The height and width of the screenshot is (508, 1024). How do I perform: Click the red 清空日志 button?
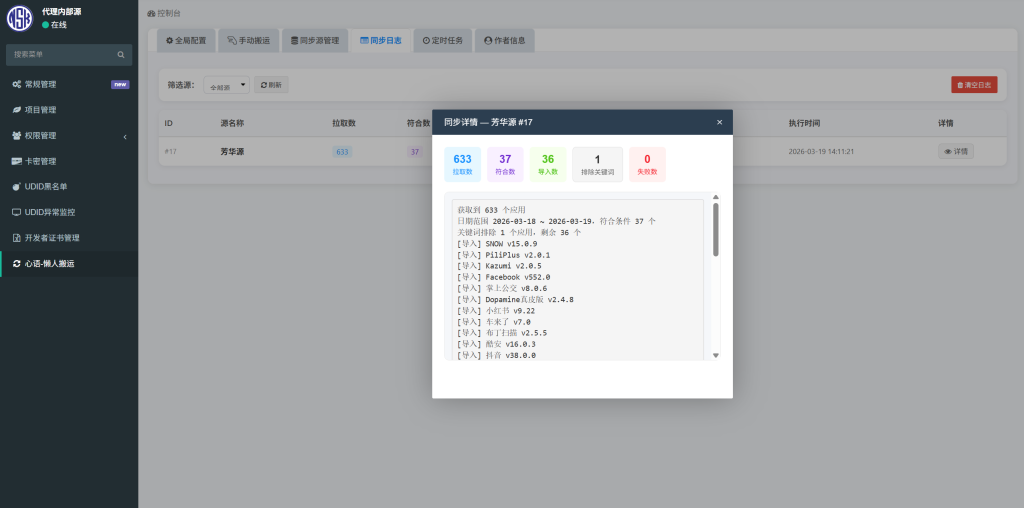tap(973, 85)
